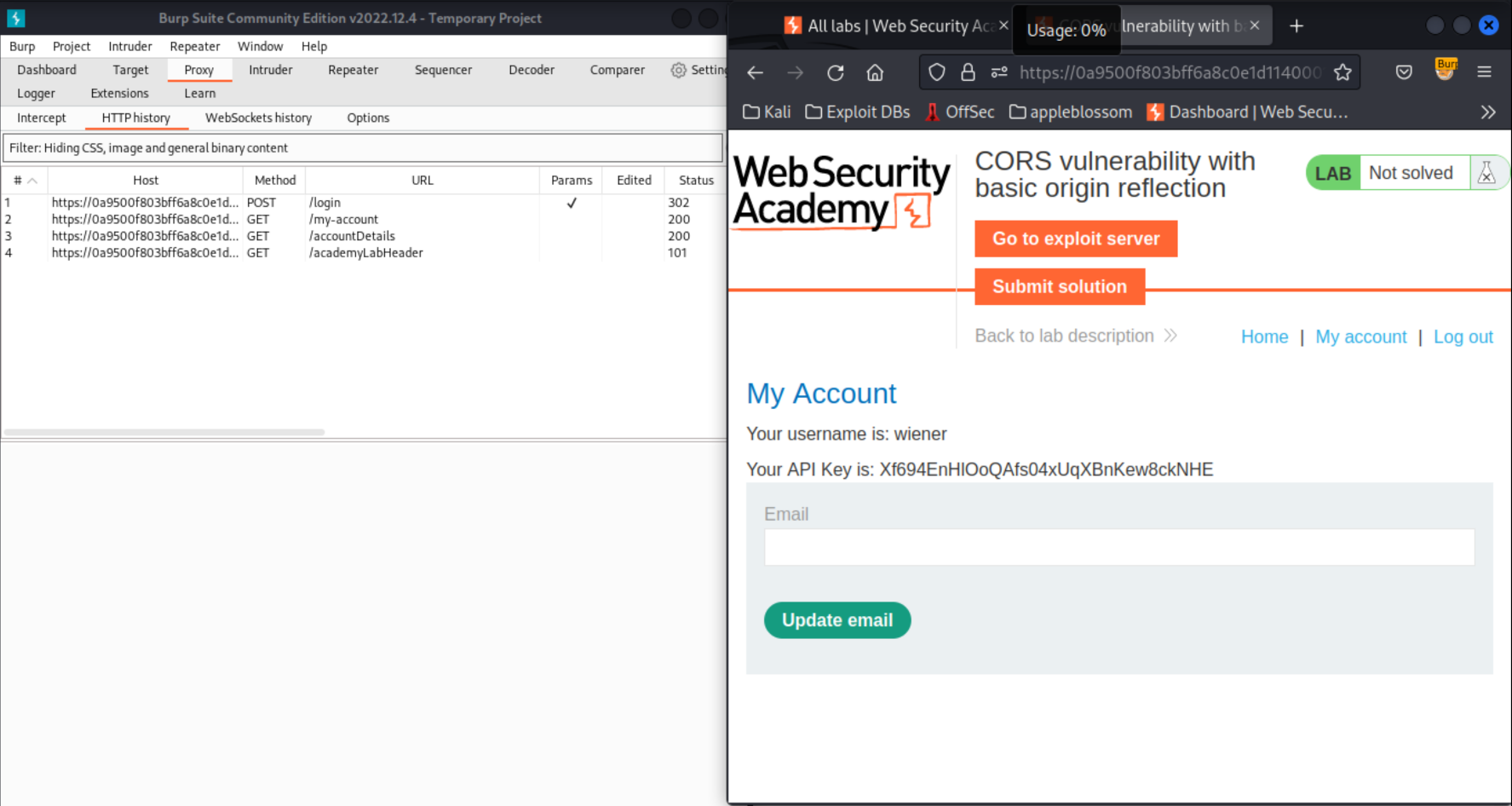Open the Repeater menu in menu bar
This screenshot has width=1512, height=806.
click(195, 47)
